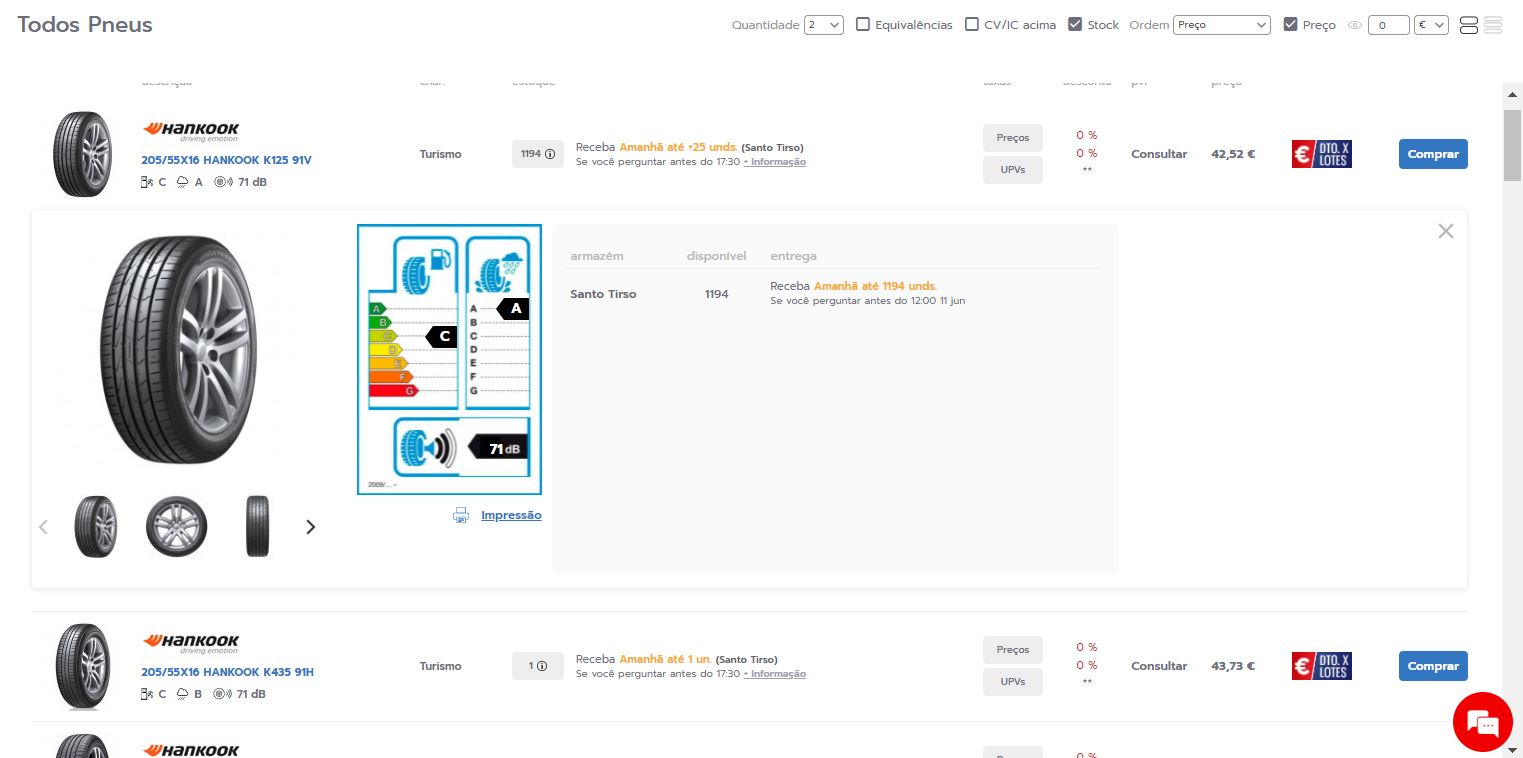This screenshot has width=1523, height=758.
Task: Tick the CV/IC acima checkbox
Action: coord(972,24)
